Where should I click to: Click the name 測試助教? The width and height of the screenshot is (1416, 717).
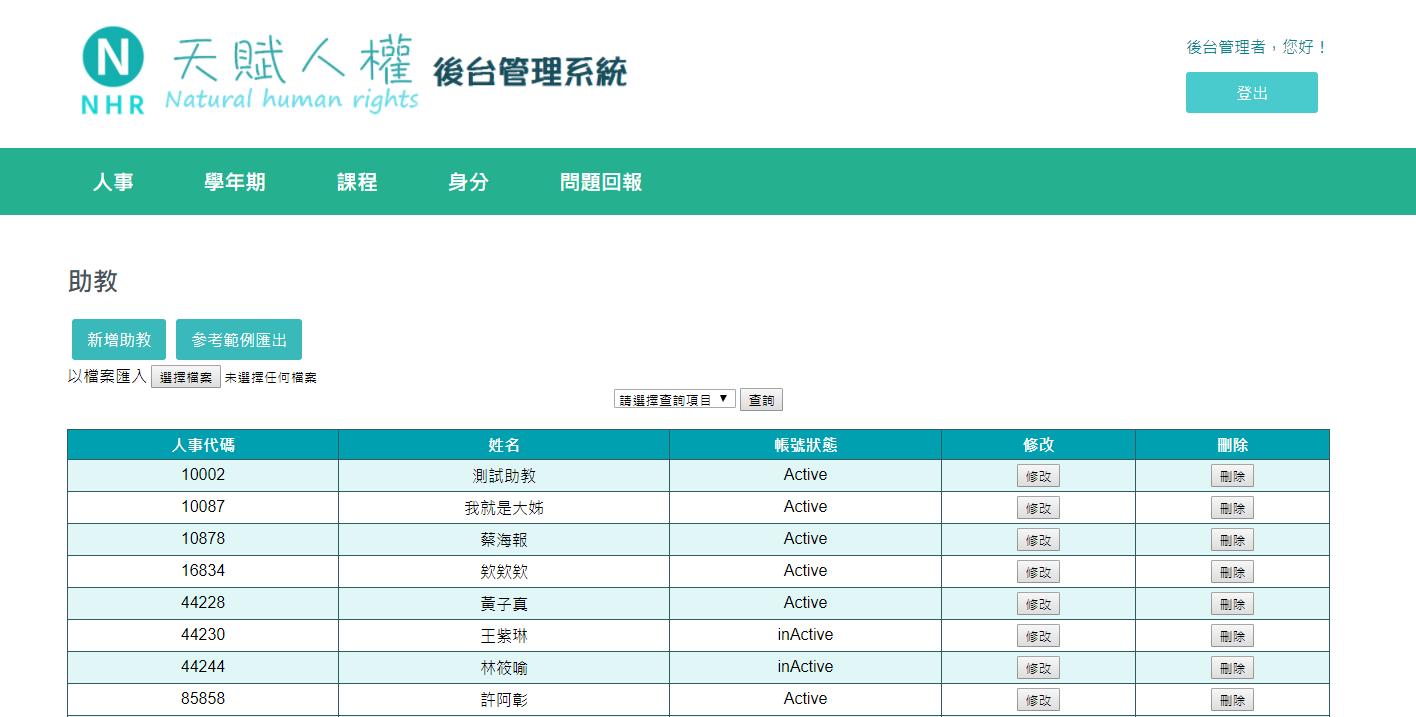tap(504, 476)
